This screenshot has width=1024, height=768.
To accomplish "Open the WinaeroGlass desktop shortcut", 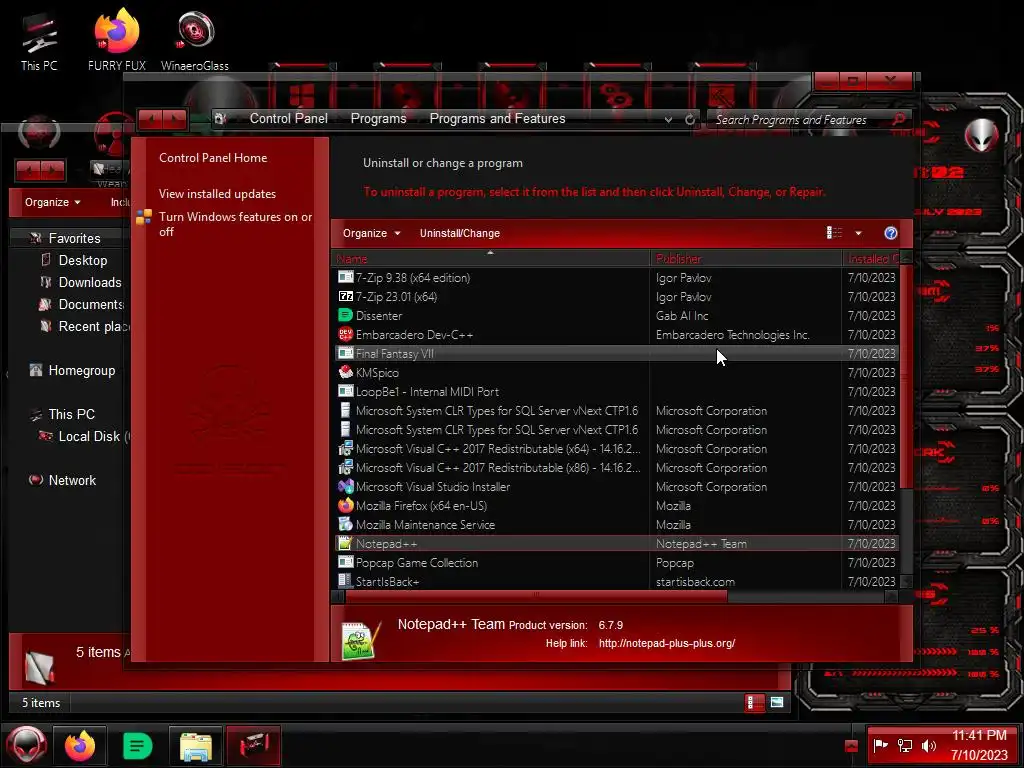I will [195, 40].
